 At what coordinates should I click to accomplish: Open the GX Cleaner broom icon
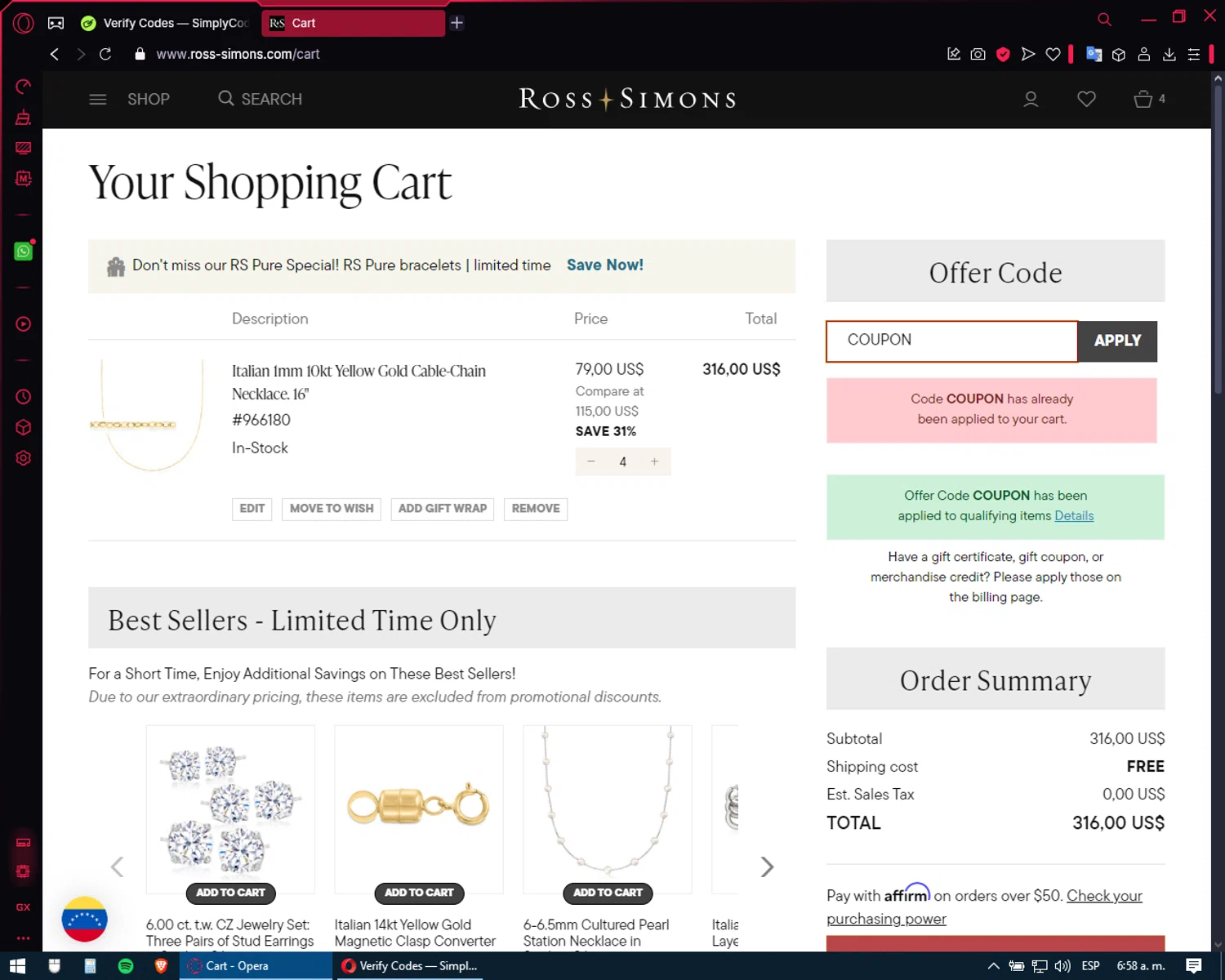(24, 118)
